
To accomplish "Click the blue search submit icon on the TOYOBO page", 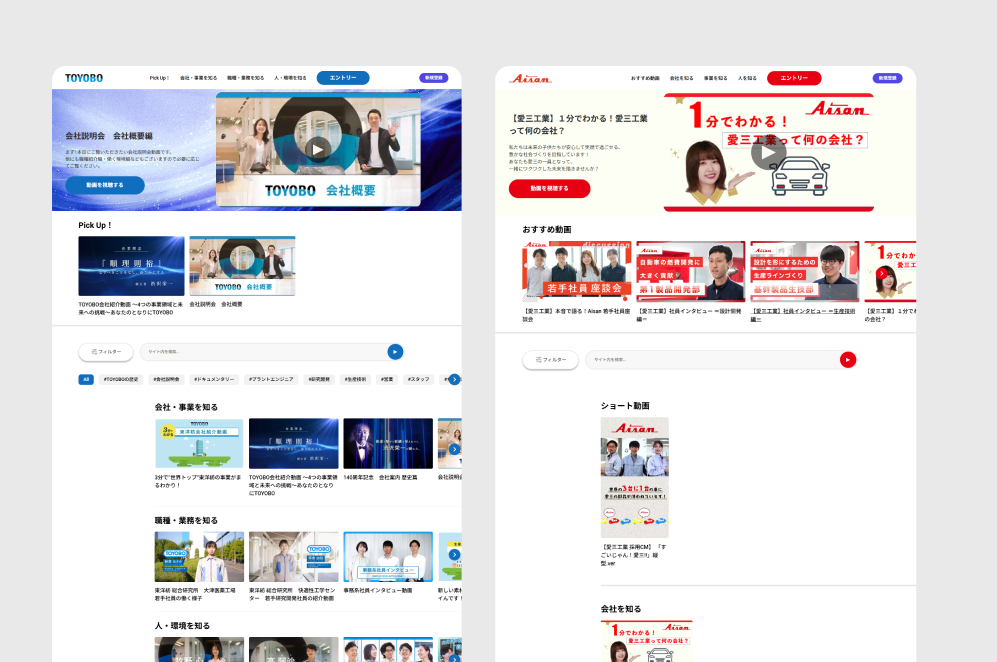I will click(395, 352).
